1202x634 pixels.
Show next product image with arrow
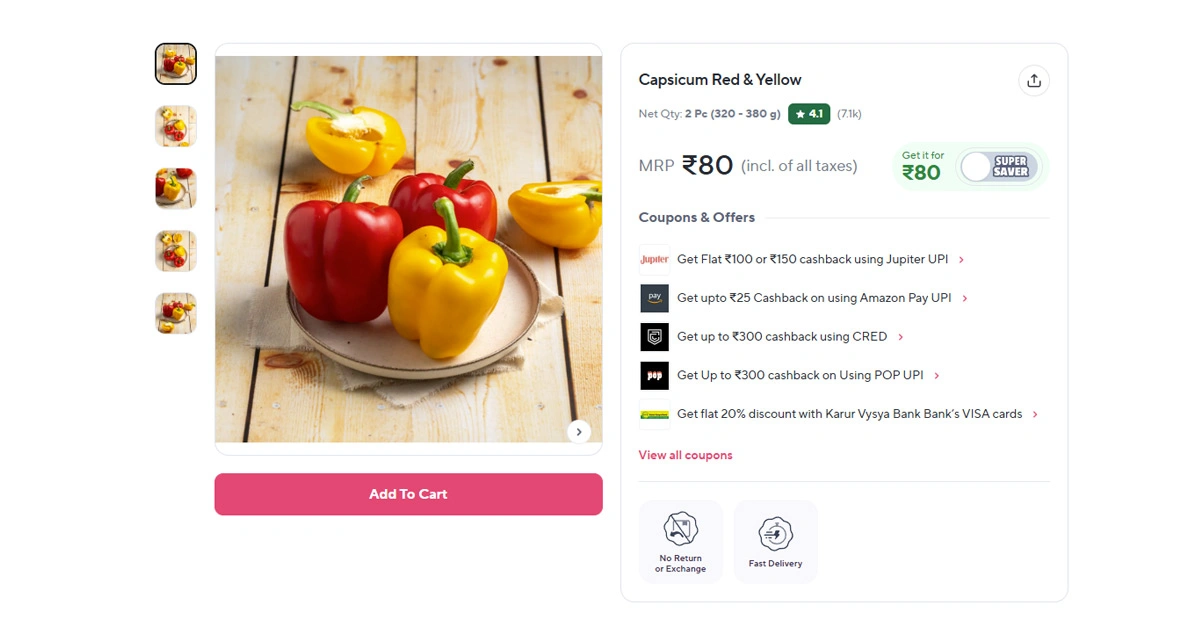(x=579, y=431)
